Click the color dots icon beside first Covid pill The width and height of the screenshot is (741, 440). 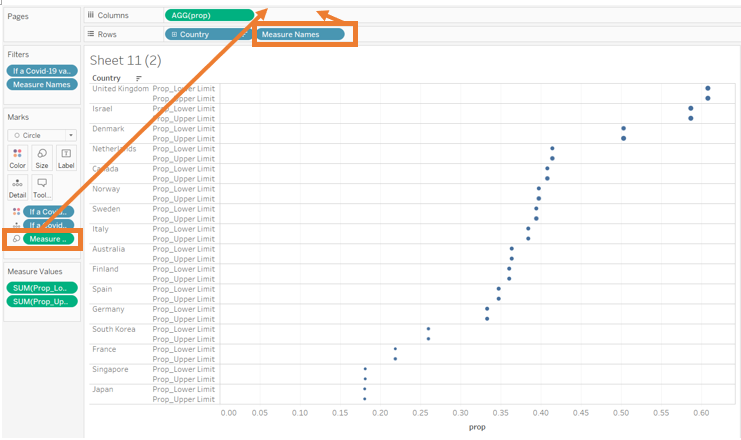[17, 211]
